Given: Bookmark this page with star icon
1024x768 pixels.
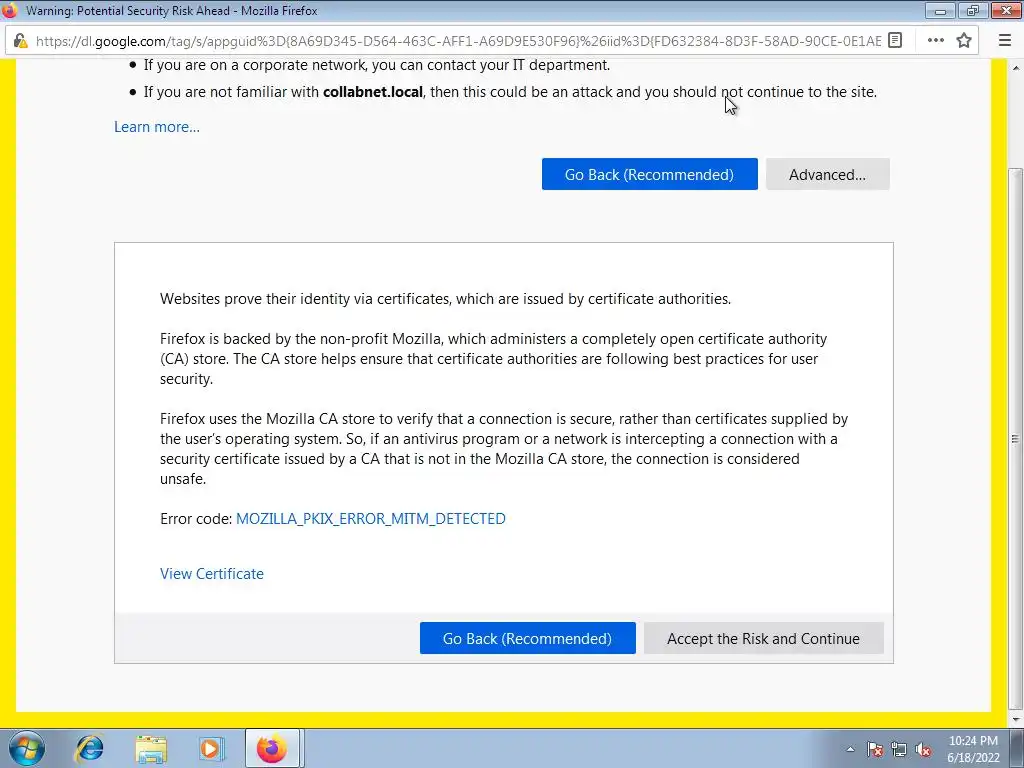Looking at the screenshot, I should click(x=964, y=40).
